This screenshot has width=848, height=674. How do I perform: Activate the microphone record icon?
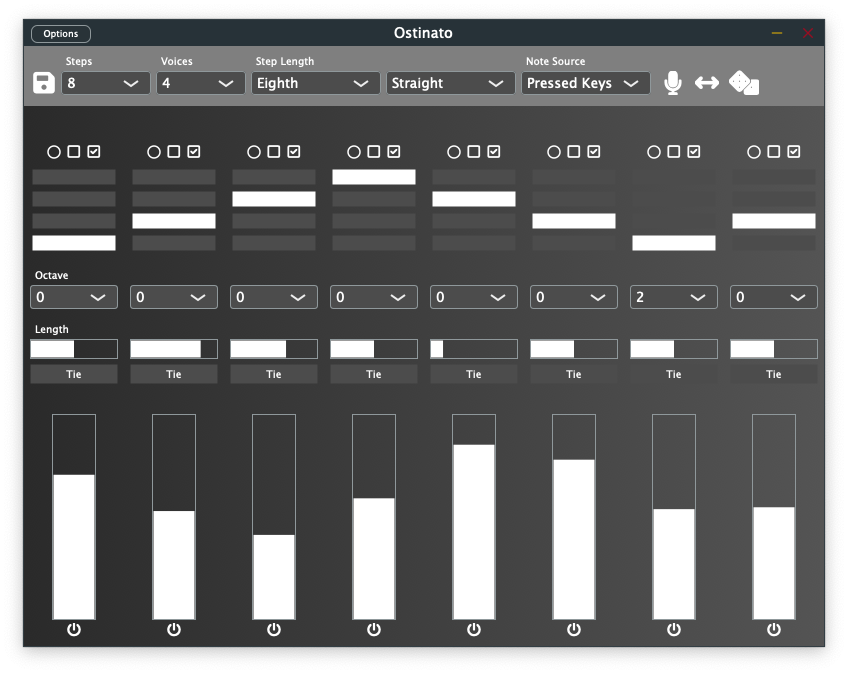[673, 83]
